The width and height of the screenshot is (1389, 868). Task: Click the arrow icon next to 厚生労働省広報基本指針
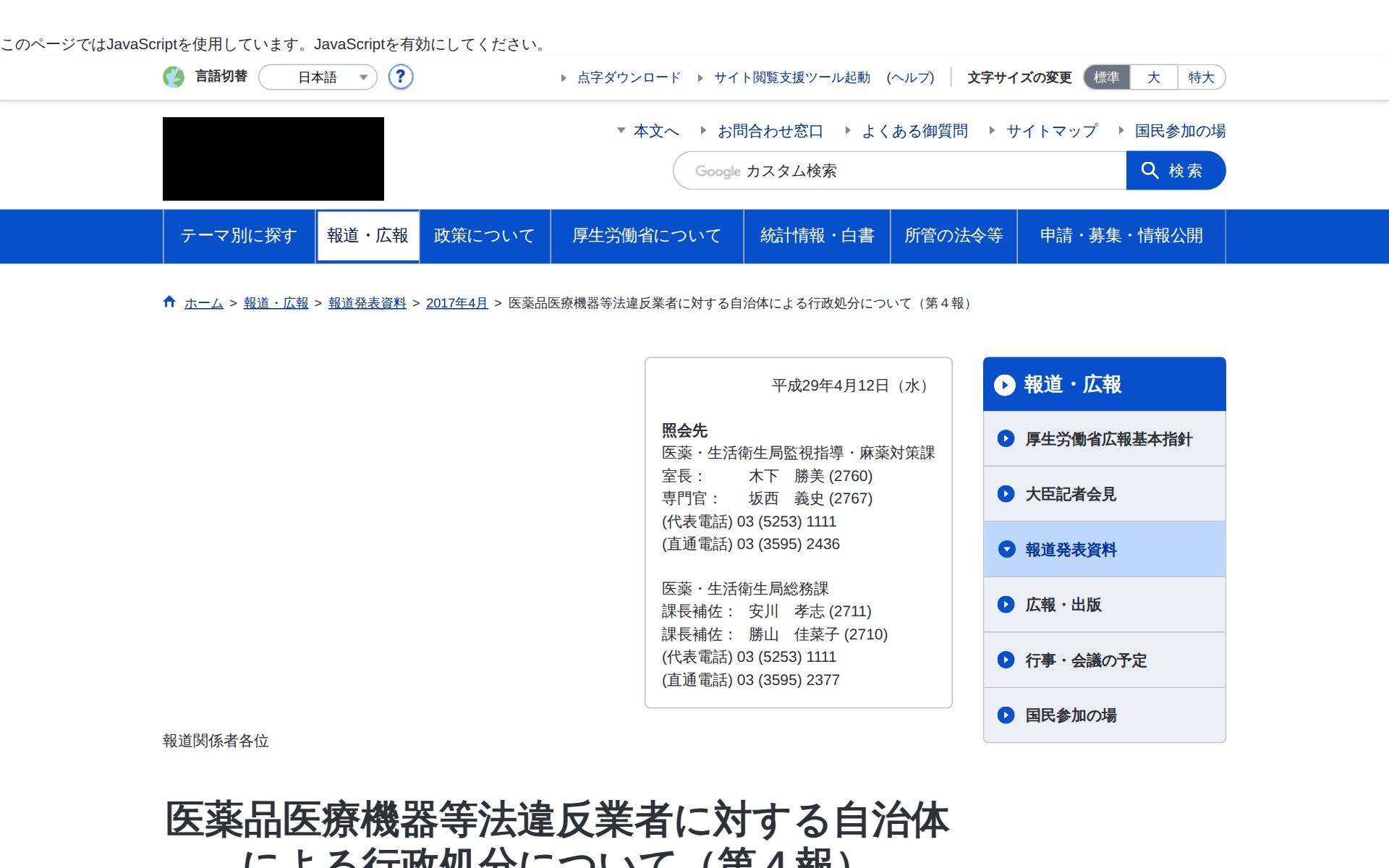(x=1006, y=438)
